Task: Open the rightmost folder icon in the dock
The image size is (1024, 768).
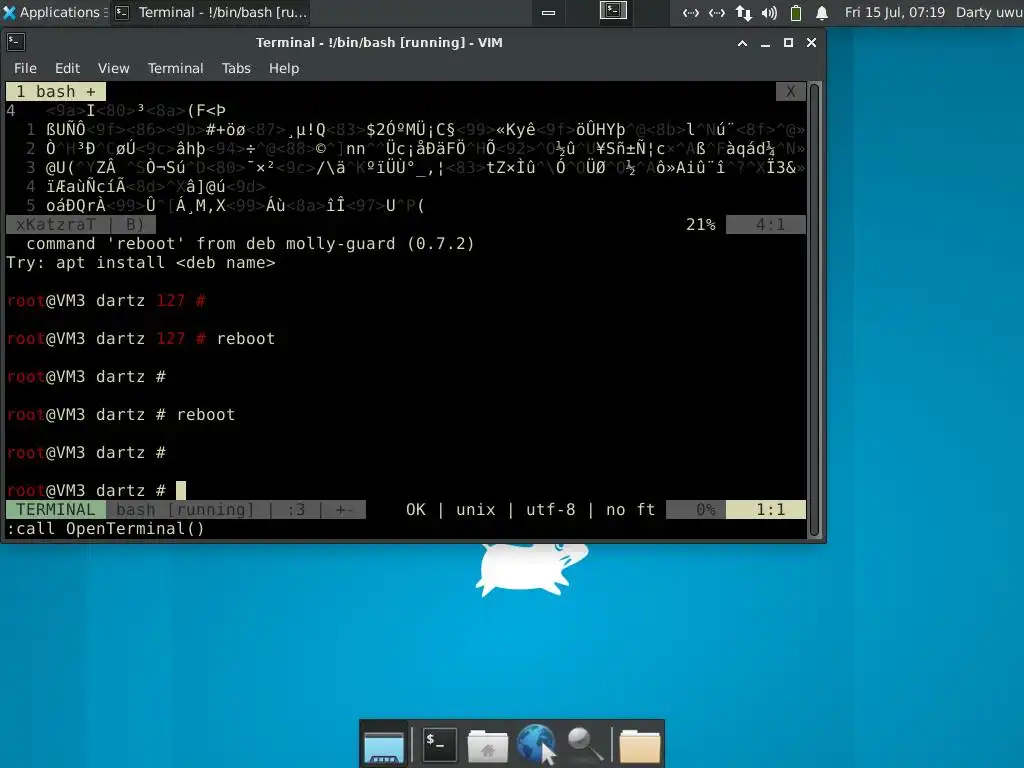Action: point(639,745)
